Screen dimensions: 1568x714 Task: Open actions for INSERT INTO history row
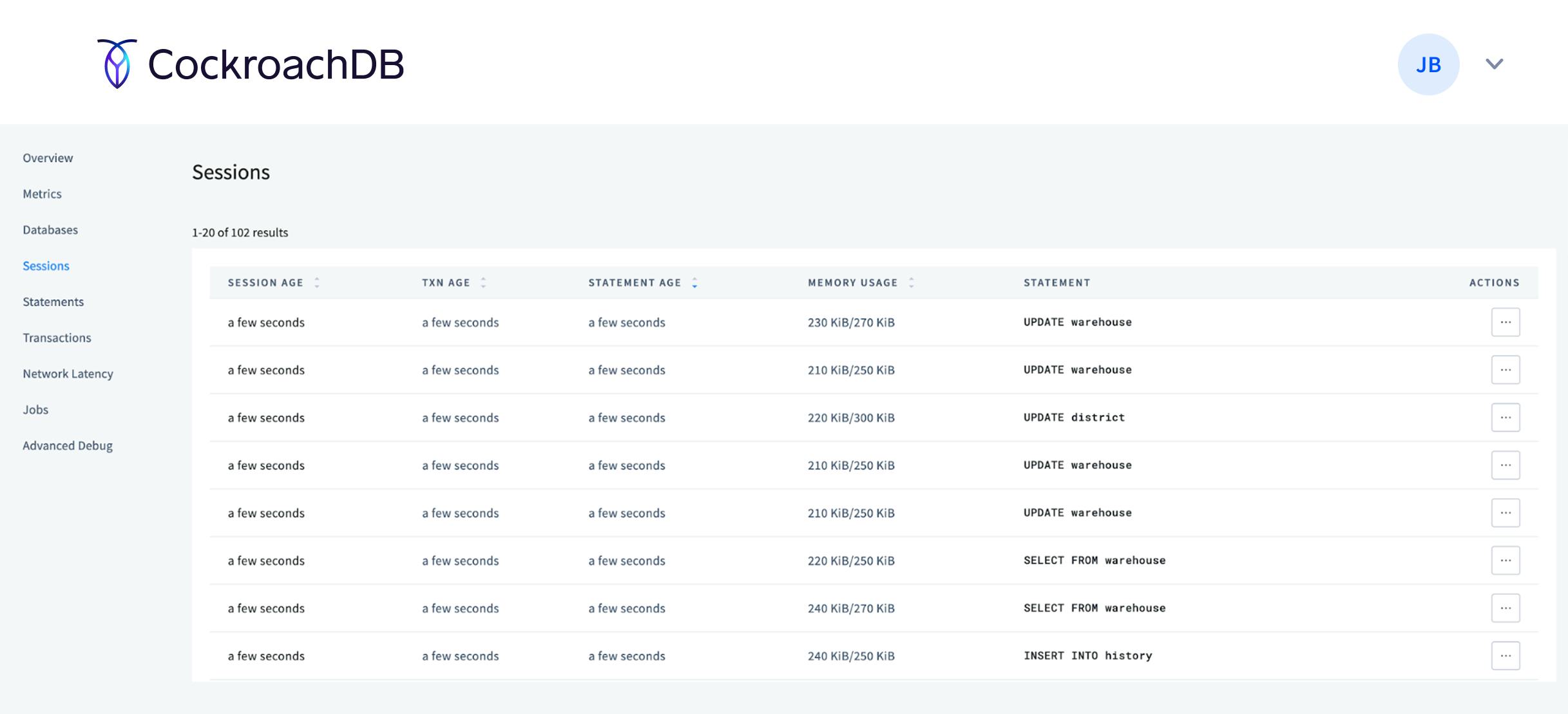tap(1505, 656)
